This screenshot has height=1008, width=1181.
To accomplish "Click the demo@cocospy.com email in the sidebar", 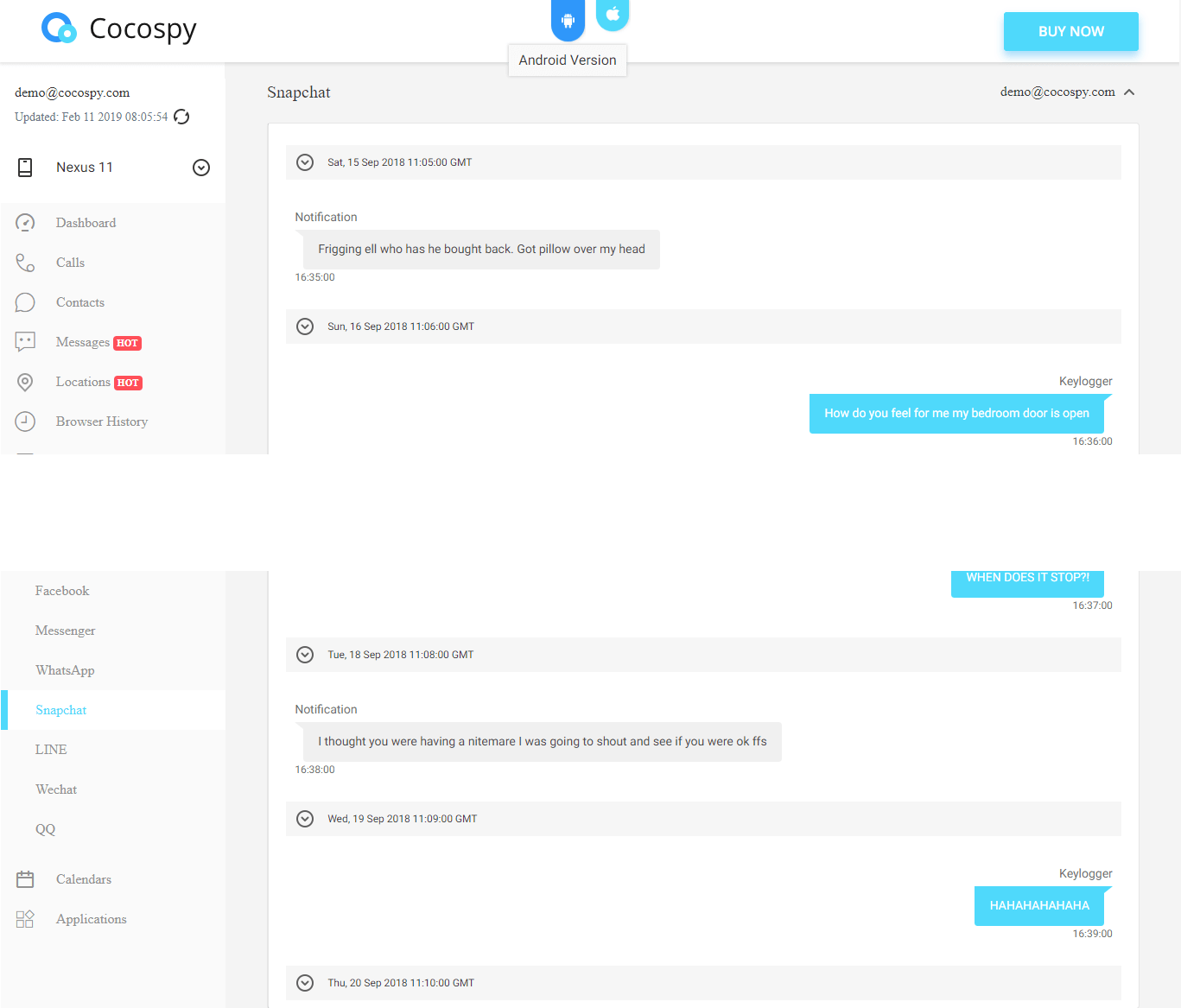I will click(73, 92).
